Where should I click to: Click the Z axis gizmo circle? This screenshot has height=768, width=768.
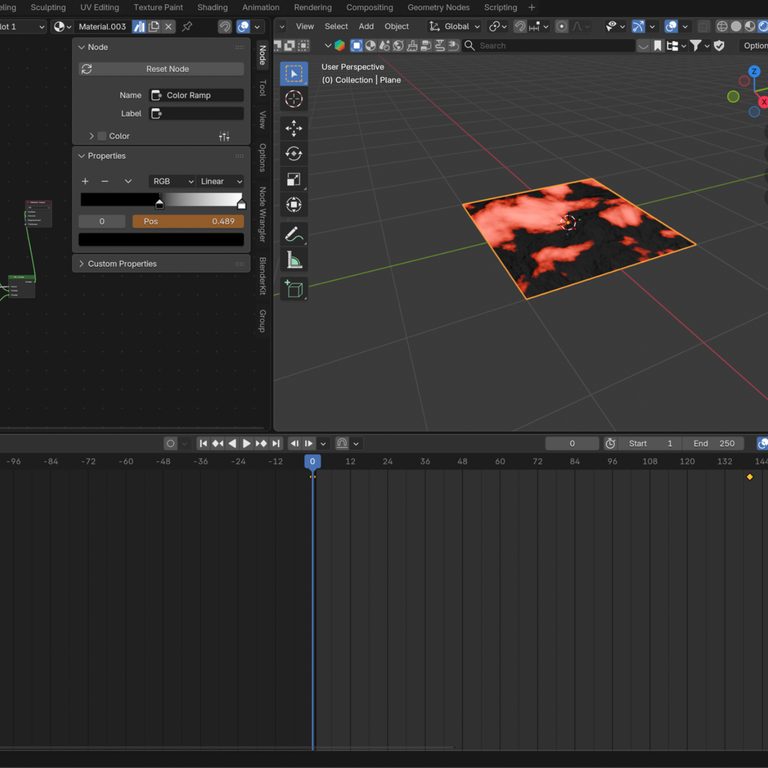click(x=754, y=72)
